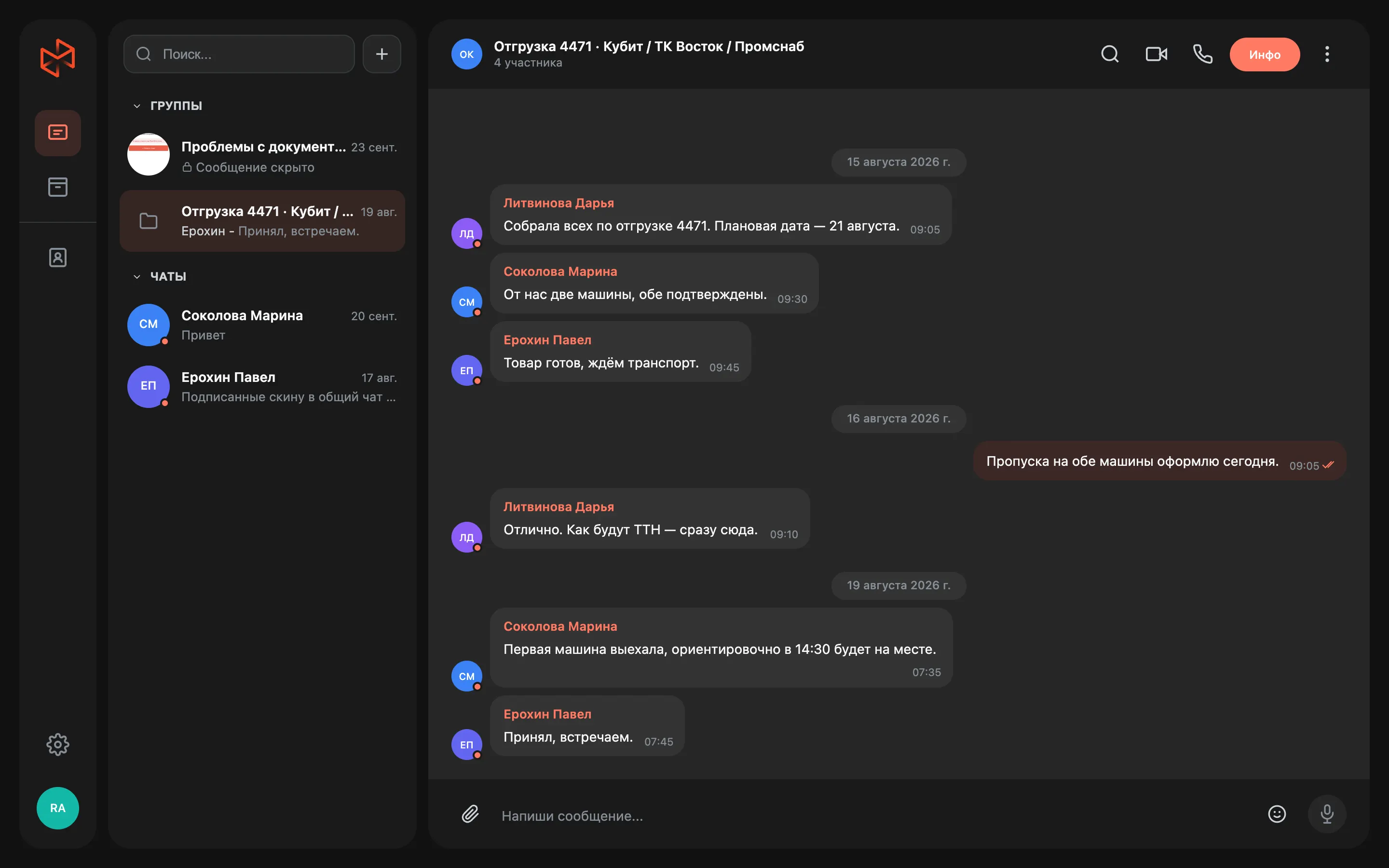Screen dimensions: 1389x868
Task: Start a voice call with phone icon
Action: click(x=1202, y=54)
